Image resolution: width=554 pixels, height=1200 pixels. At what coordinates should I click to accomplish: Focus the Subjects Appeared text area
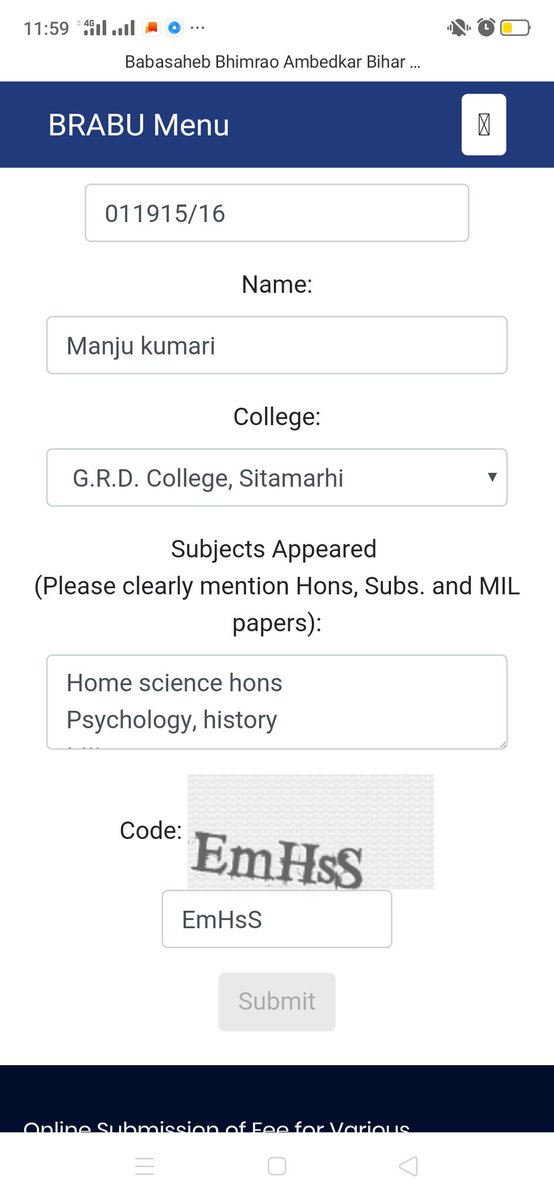coord(277,702)
